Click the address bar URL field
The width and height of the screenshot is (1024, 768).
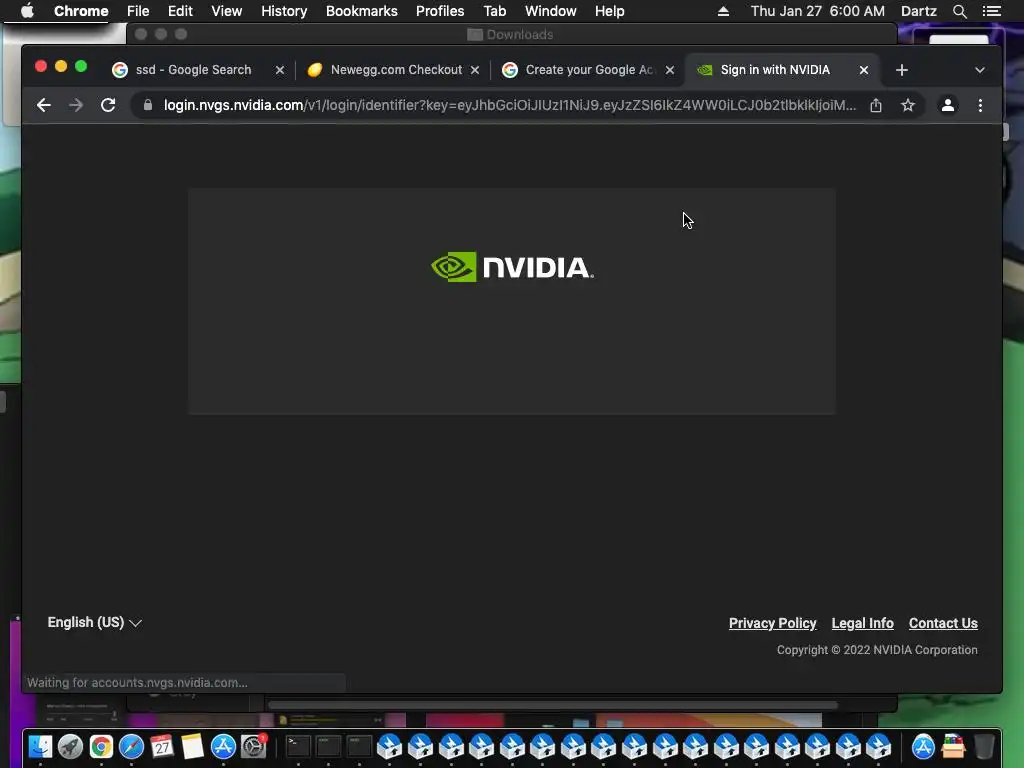coord(509,105)
